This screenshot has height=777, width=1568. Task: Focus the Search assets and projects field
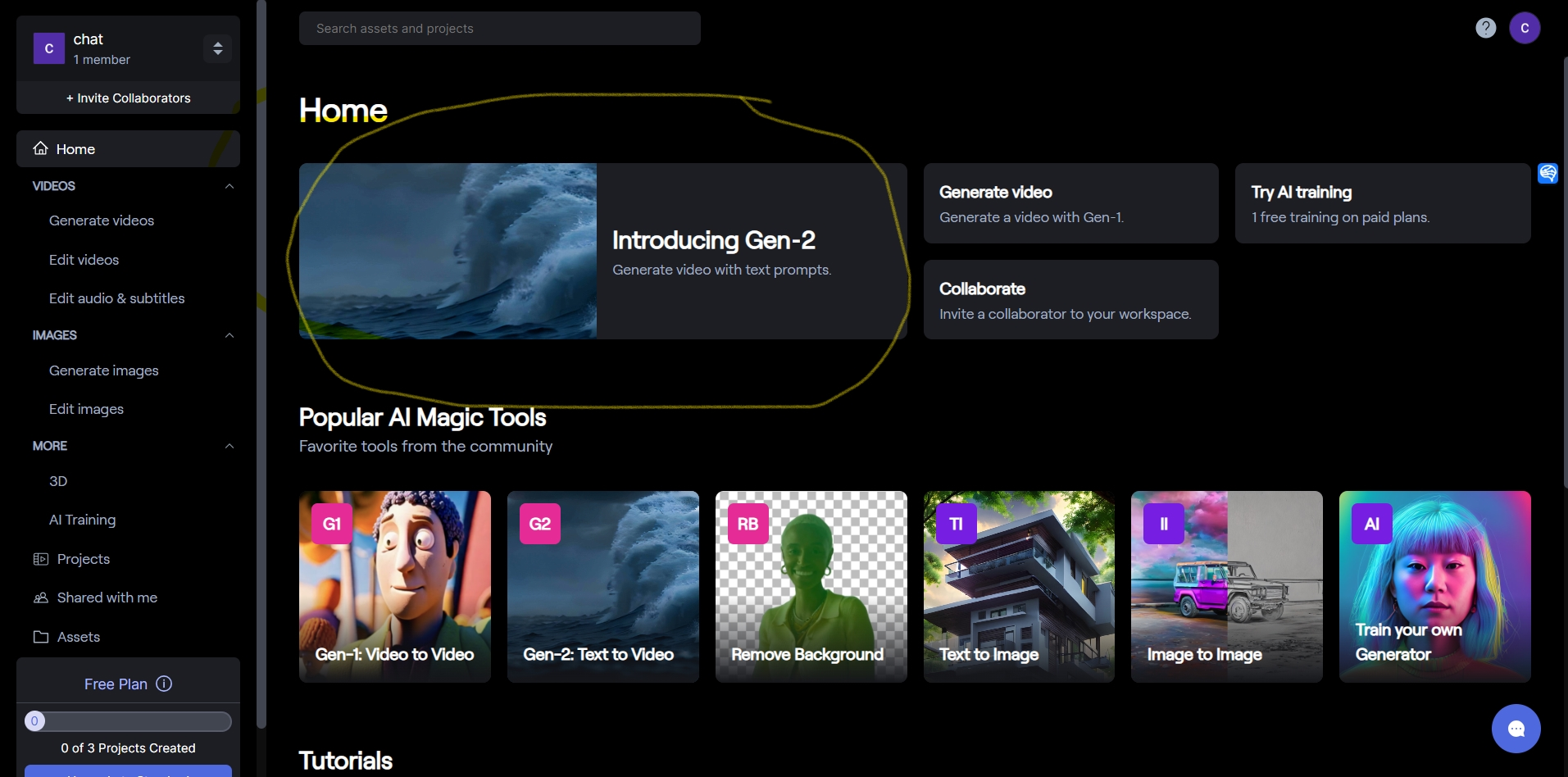(x=500, y=28)
